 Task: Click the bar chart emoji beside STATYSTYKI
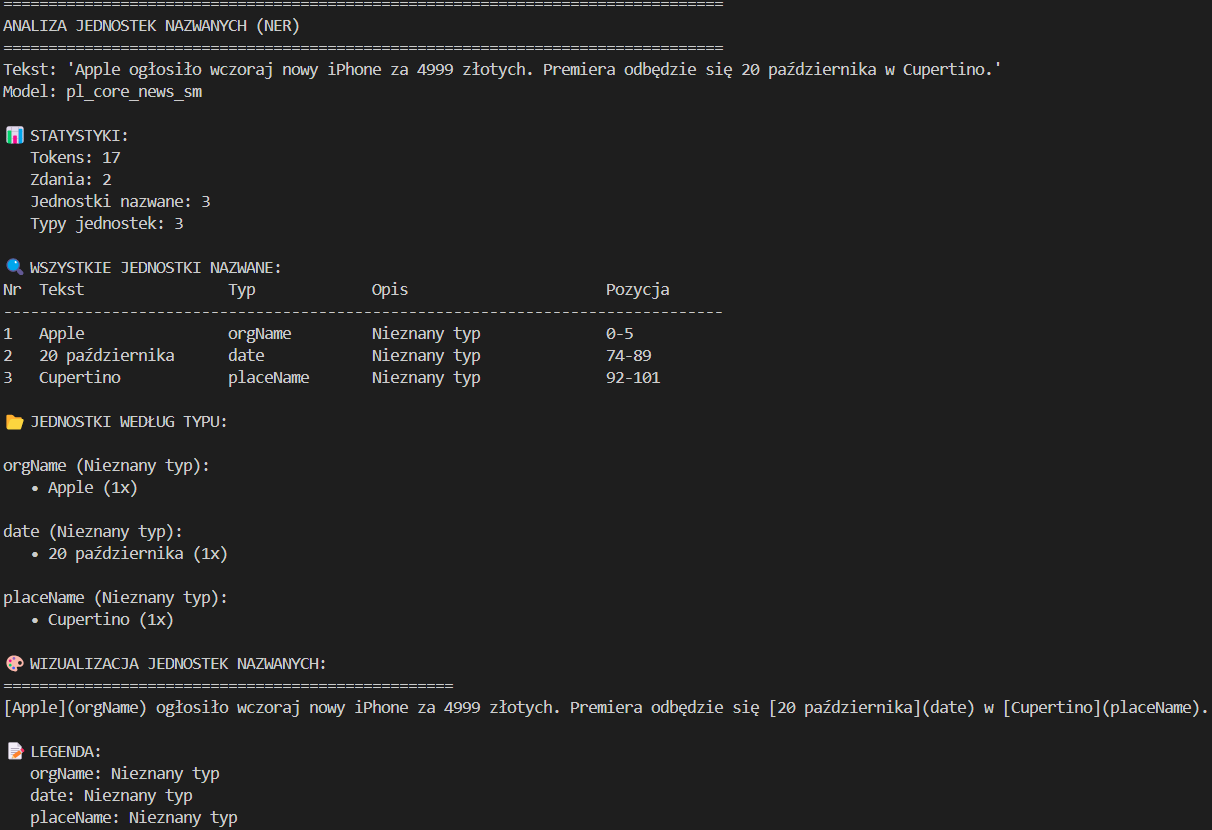(14, 135)
